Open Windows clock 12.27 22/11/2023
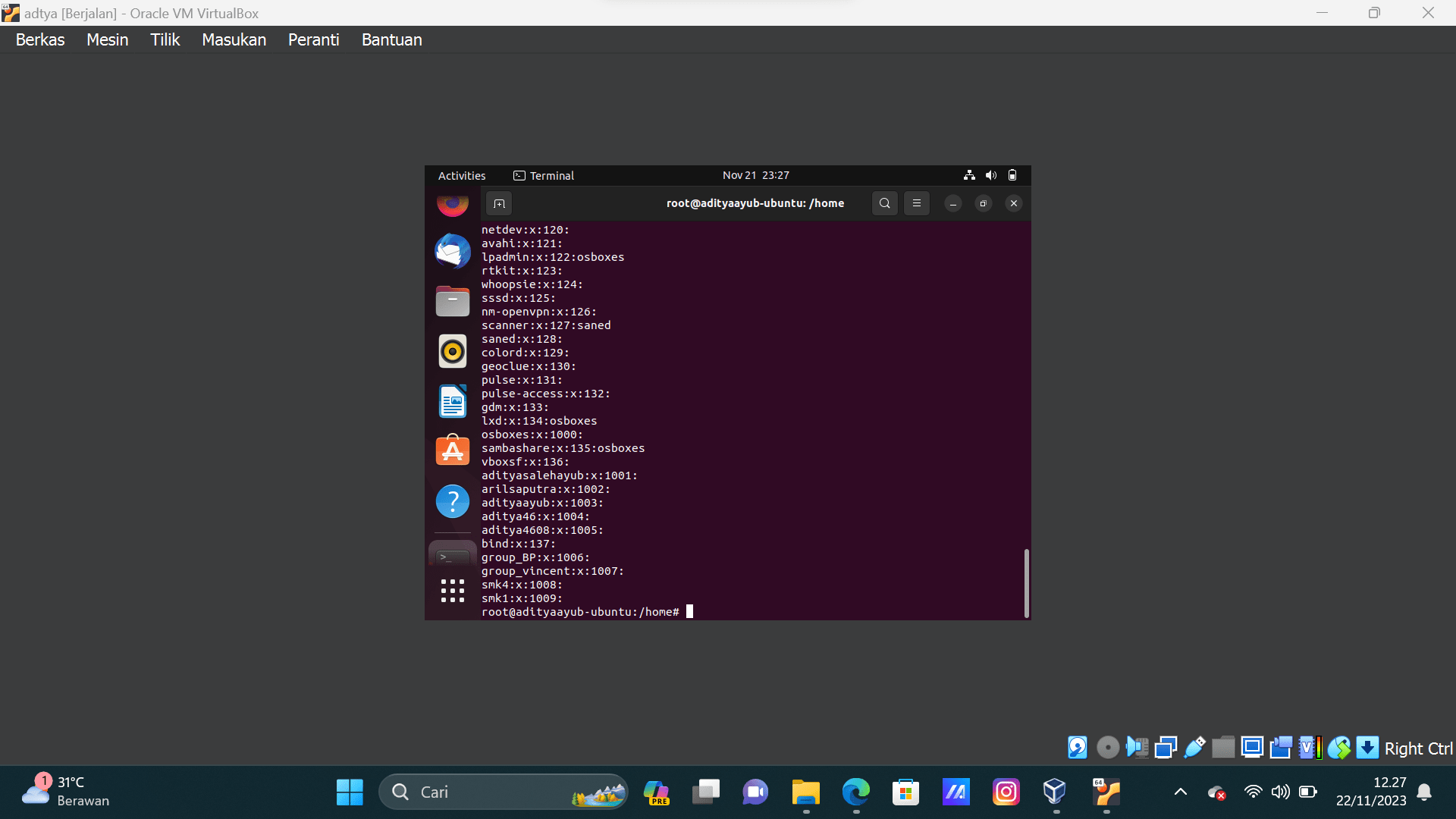 pos(1371,792)
